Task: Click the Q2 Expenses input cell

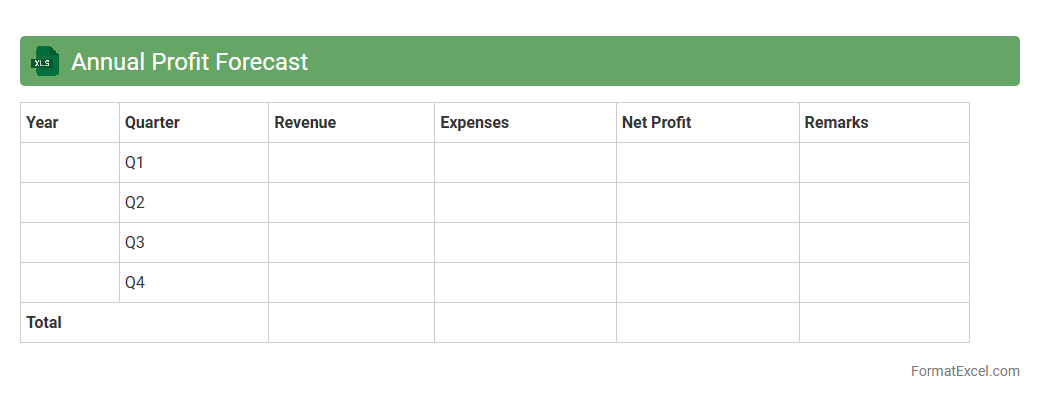Action: [525, 203]
